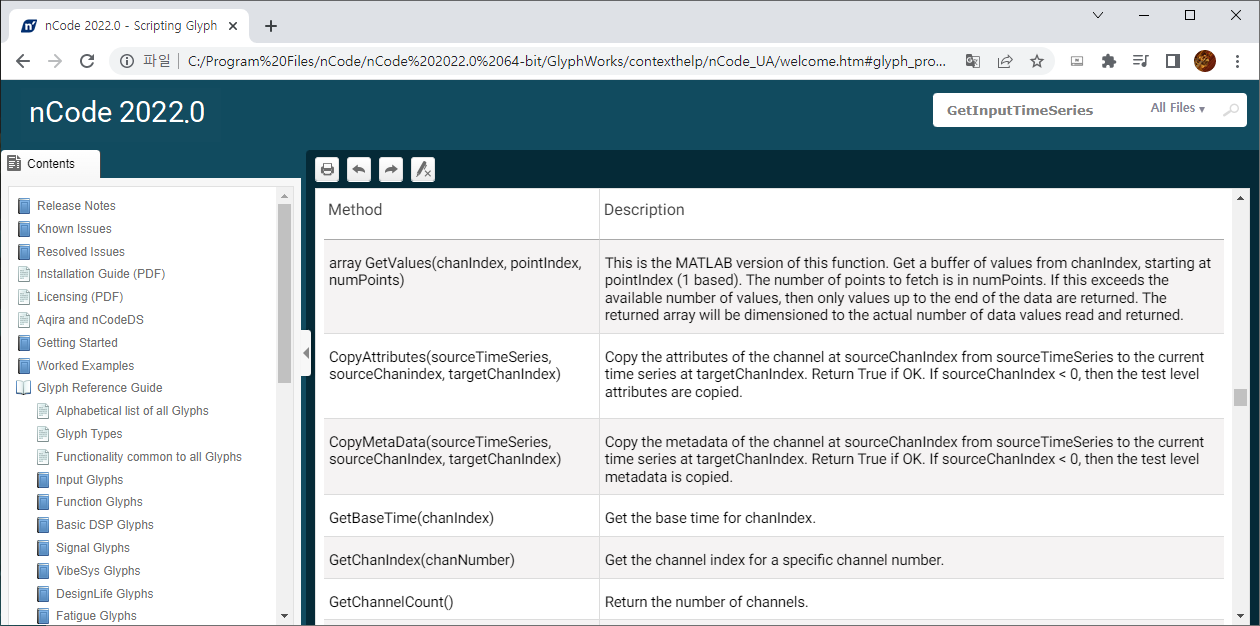Open Installation Guide (PDF)

pos(101,274)
